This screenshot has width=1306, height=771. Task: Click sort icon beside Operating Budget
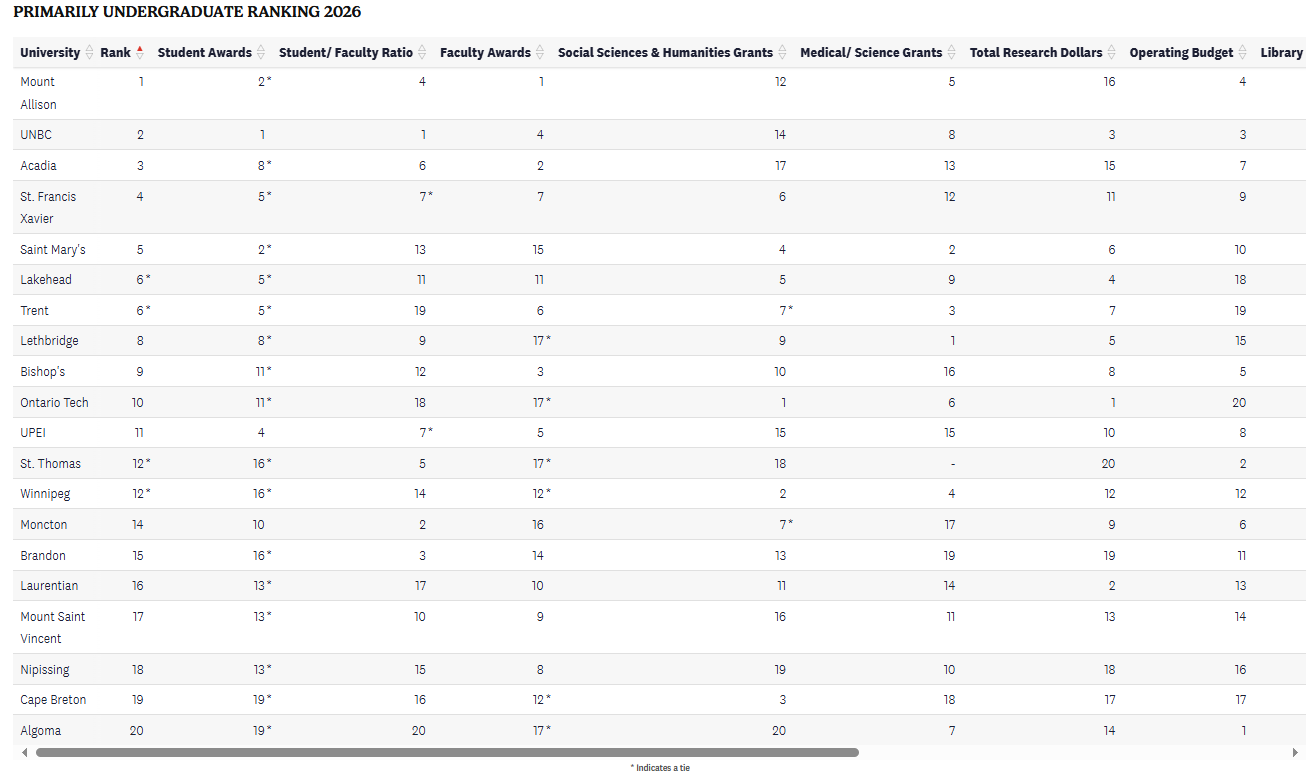1243,53
